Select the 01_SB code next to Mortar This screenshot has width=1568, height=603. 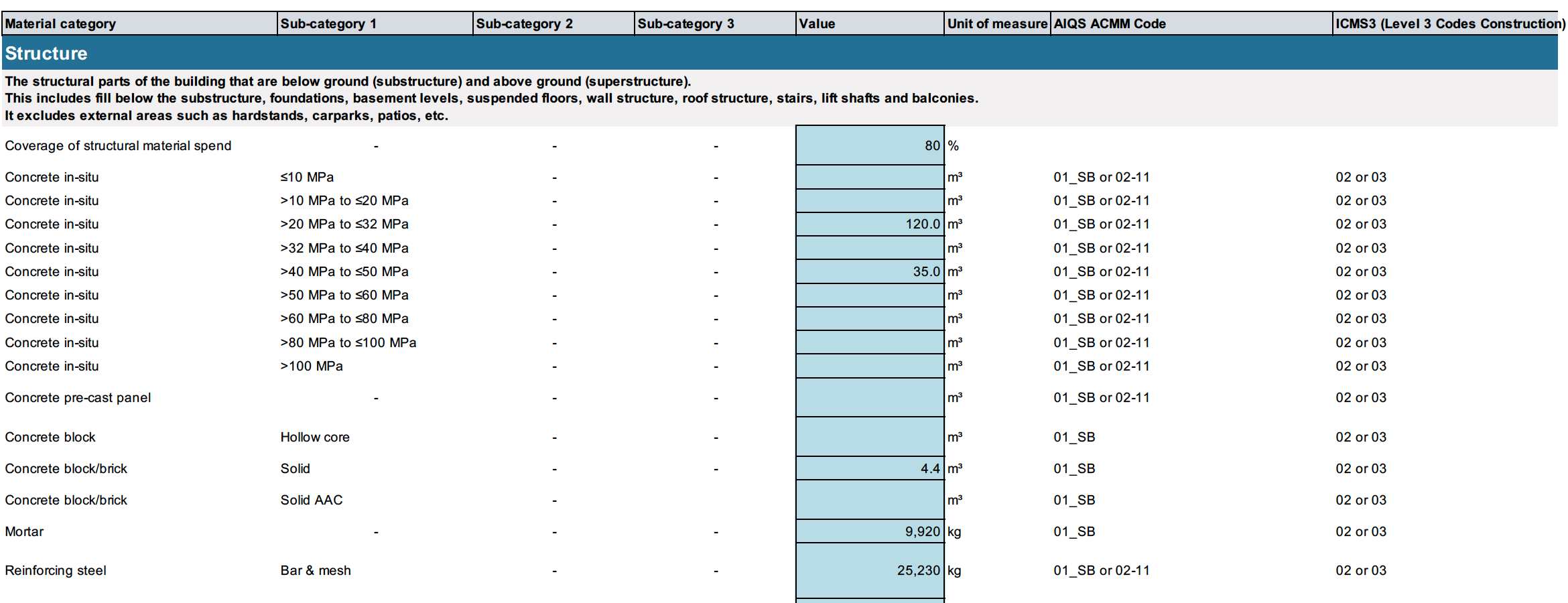coord(1073,531)
